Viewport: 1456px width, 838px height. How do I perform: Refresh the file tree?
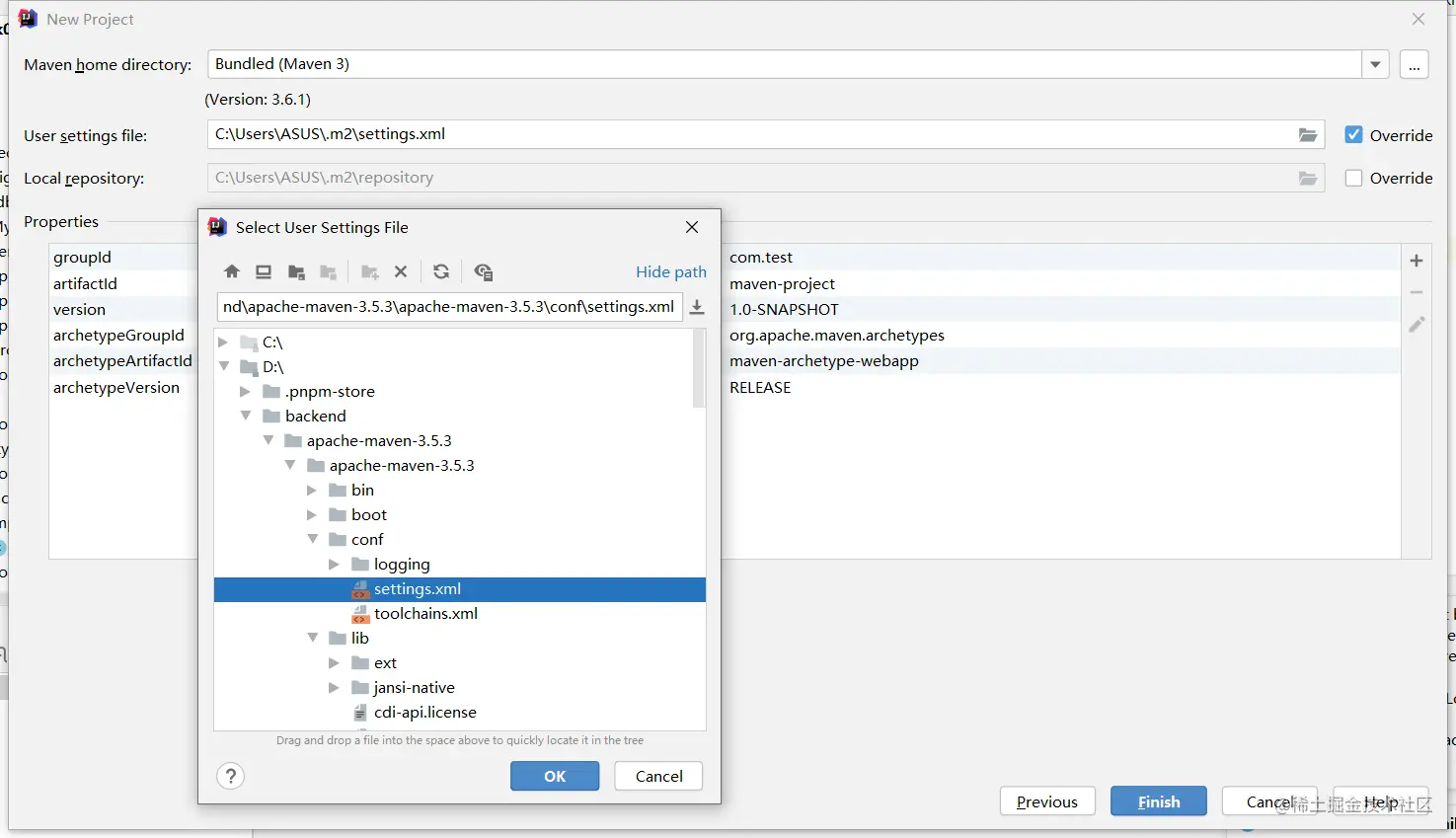441,272
